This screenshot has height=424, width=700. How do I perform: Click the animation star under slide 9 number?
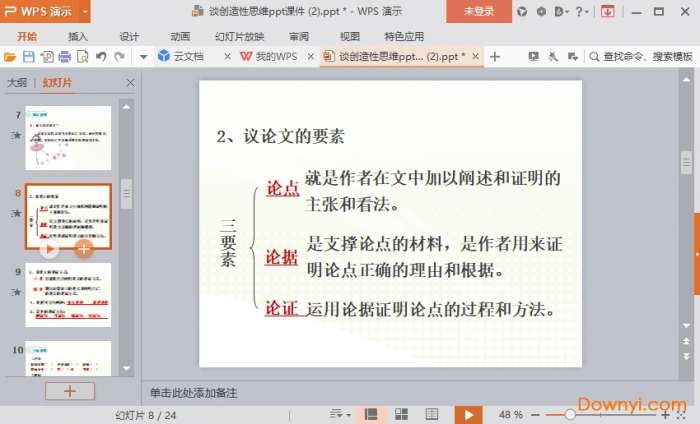[x=17, y=292]
